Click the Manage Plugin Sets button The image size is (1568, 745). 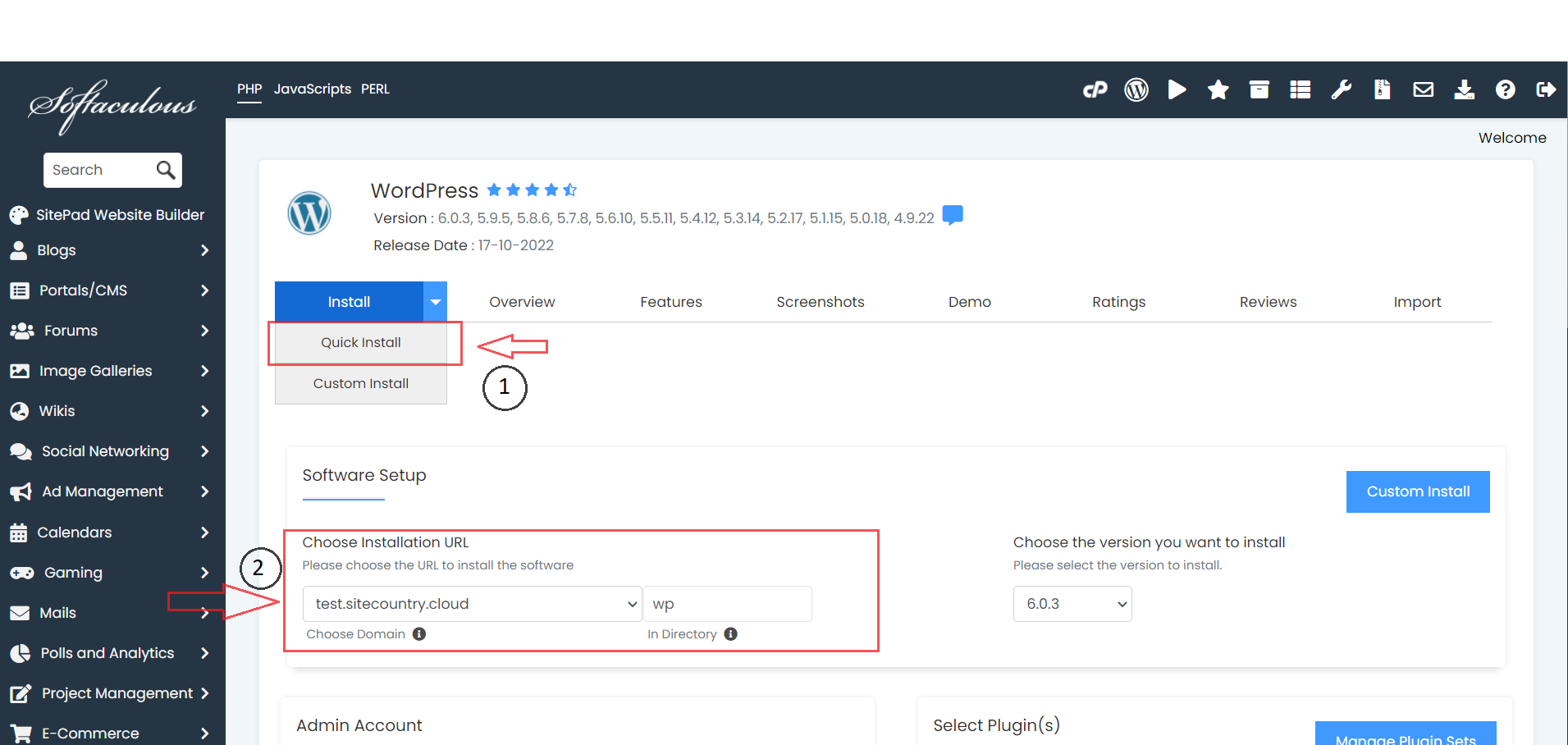(x=1406, y=734)
